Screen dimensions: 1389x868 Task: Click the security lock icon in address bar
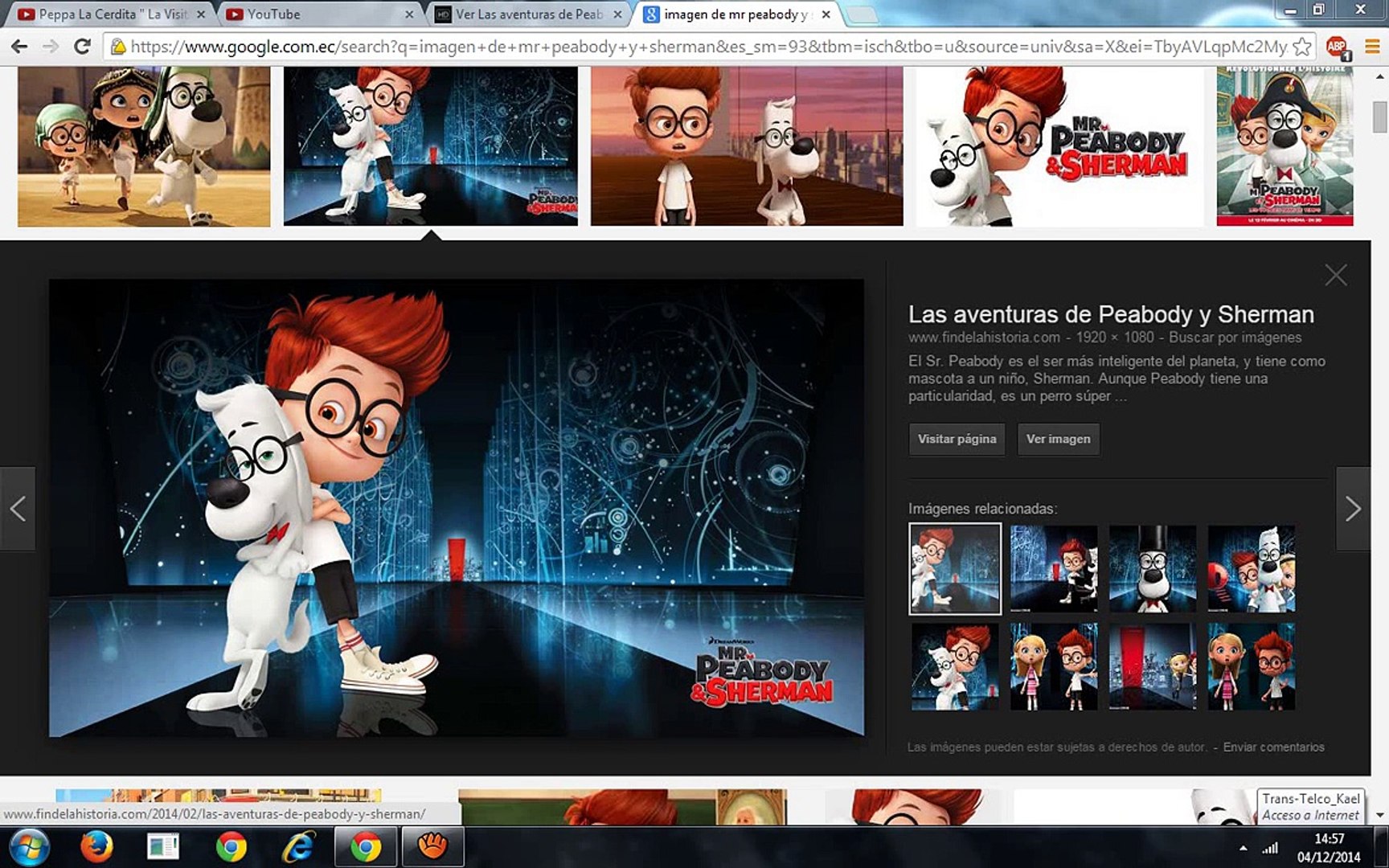click(118, 47)
